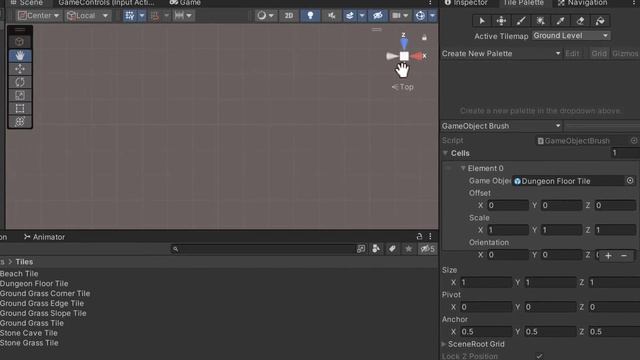Screen dimensions: 640x360
Task: Toggle the scene gizmos button
Action: pos(420,16)
